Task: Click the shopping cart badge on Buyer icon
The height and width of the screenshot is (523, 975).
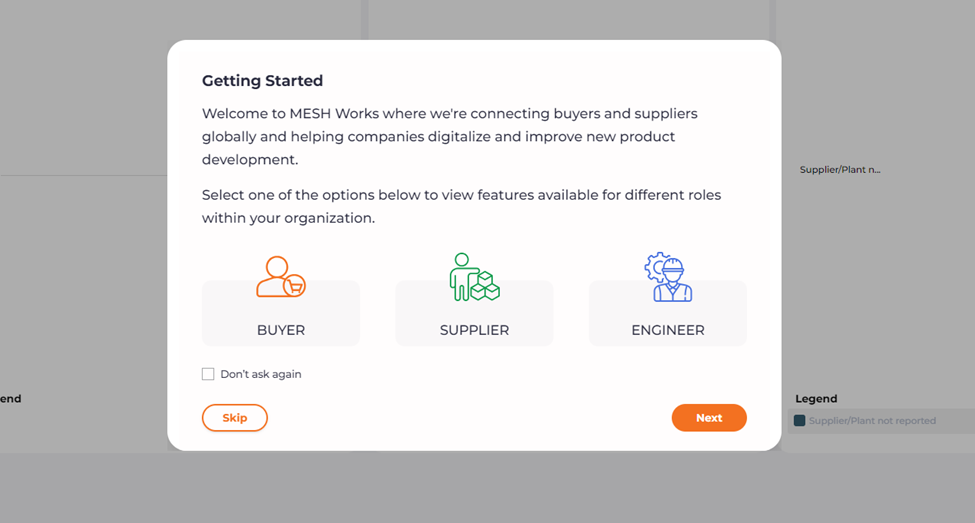Action: click(294, 286)
